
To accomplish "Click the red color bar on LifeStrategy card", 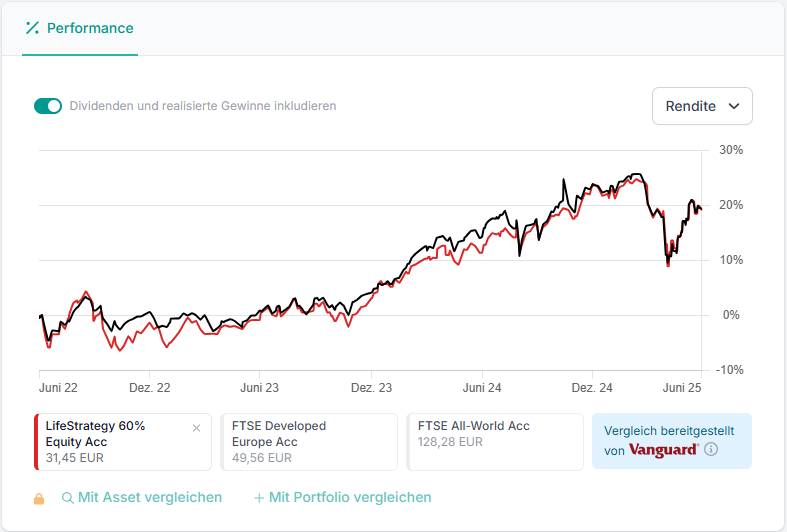I will tap(36, 442).
